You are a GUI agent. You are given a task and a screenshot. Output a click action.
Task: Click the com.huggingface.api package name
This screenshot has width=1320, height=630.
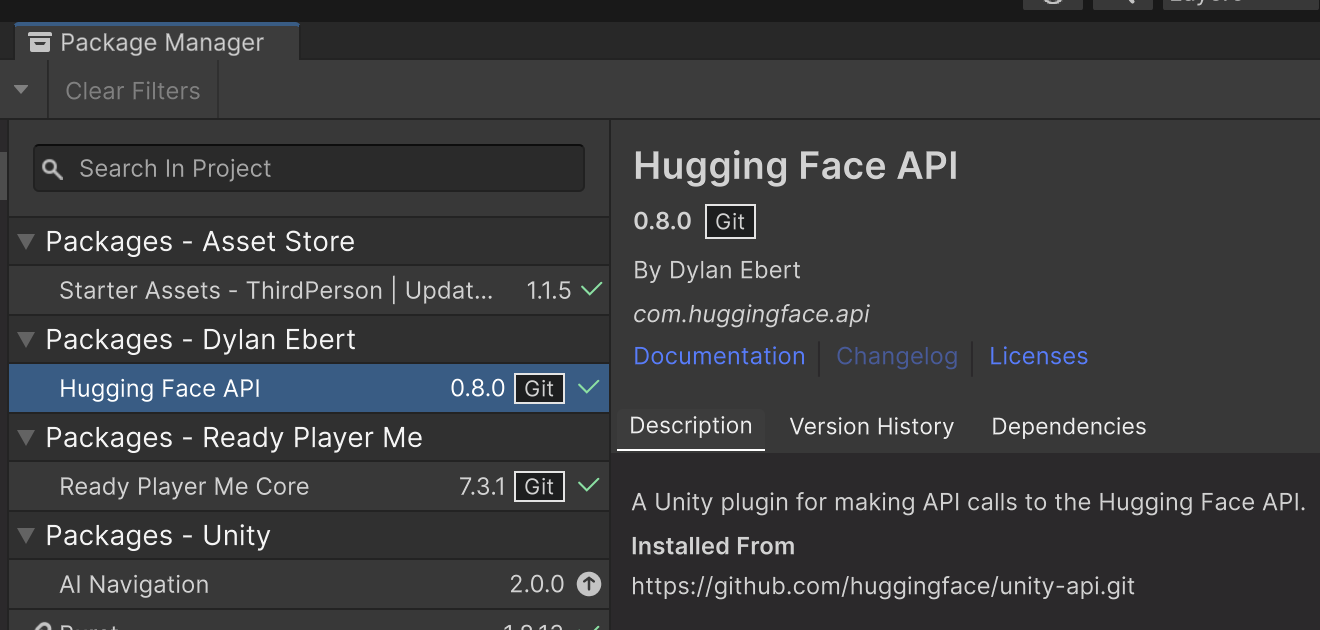point(752,314)
